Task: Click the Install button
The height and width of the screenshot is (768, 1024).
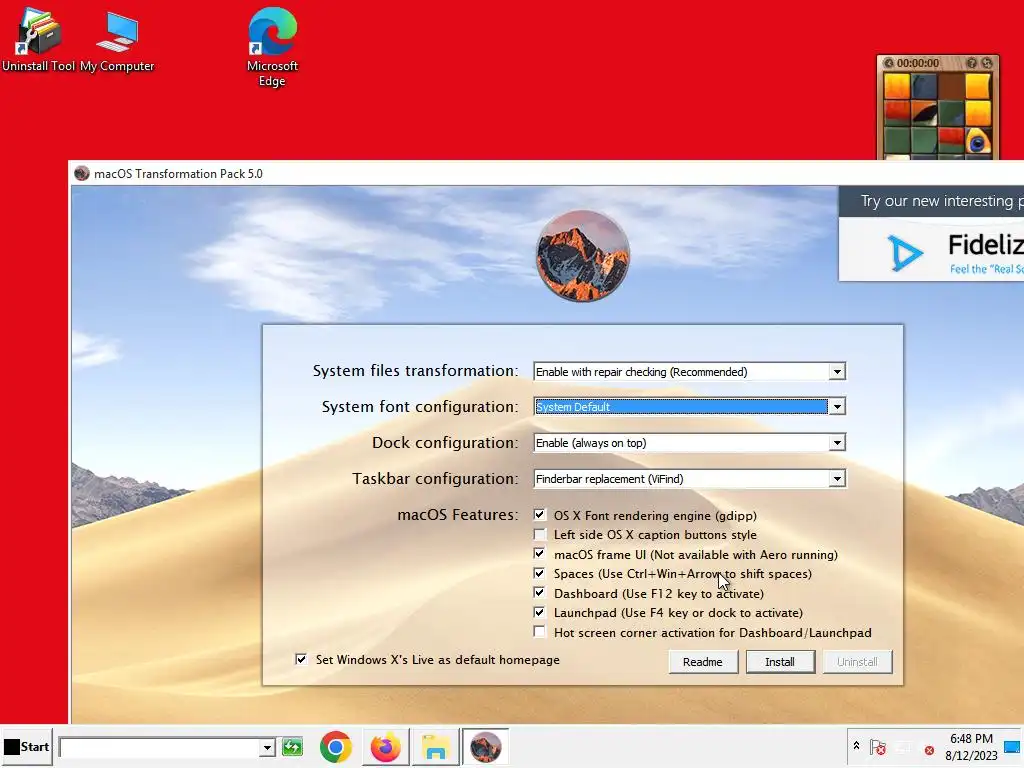Action: 780,662
